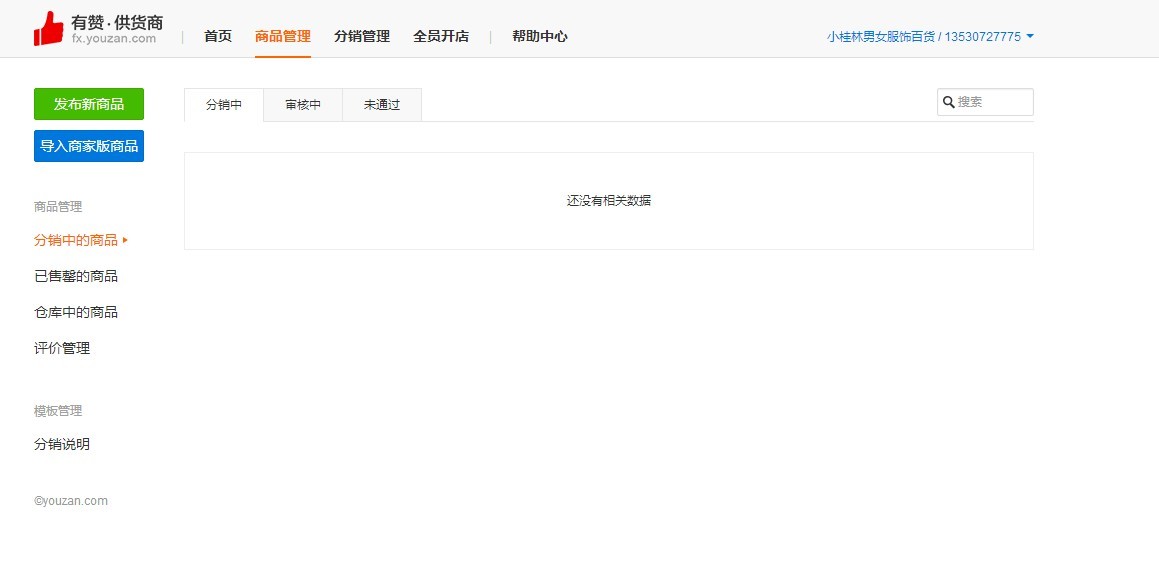Select 分销中的商品 in sidebar
This screenshot has height=587, width=1159.
[75, 240]
